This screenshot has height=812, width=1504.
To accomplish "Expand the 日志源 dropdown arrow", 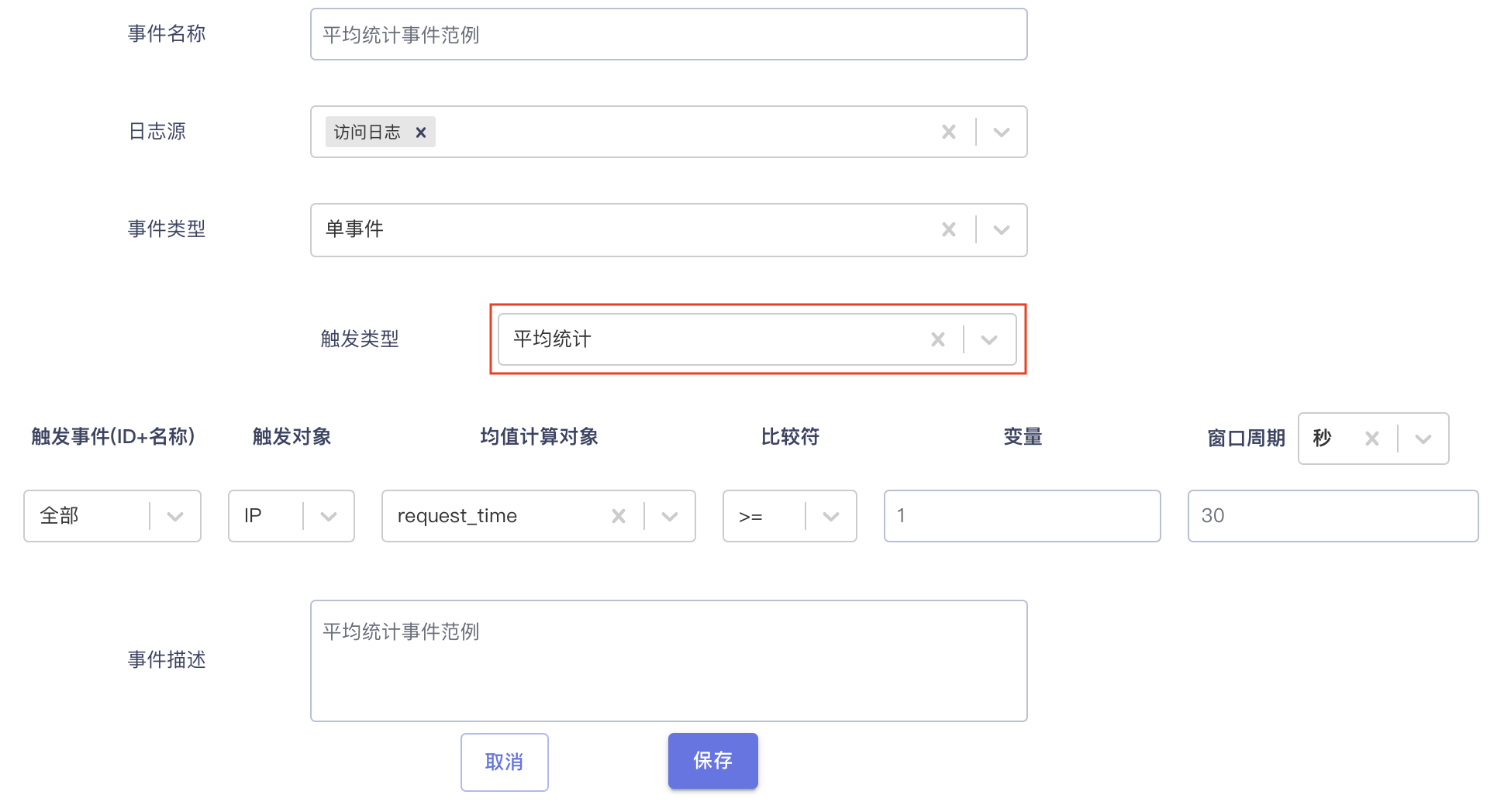I will (1002, 132).
